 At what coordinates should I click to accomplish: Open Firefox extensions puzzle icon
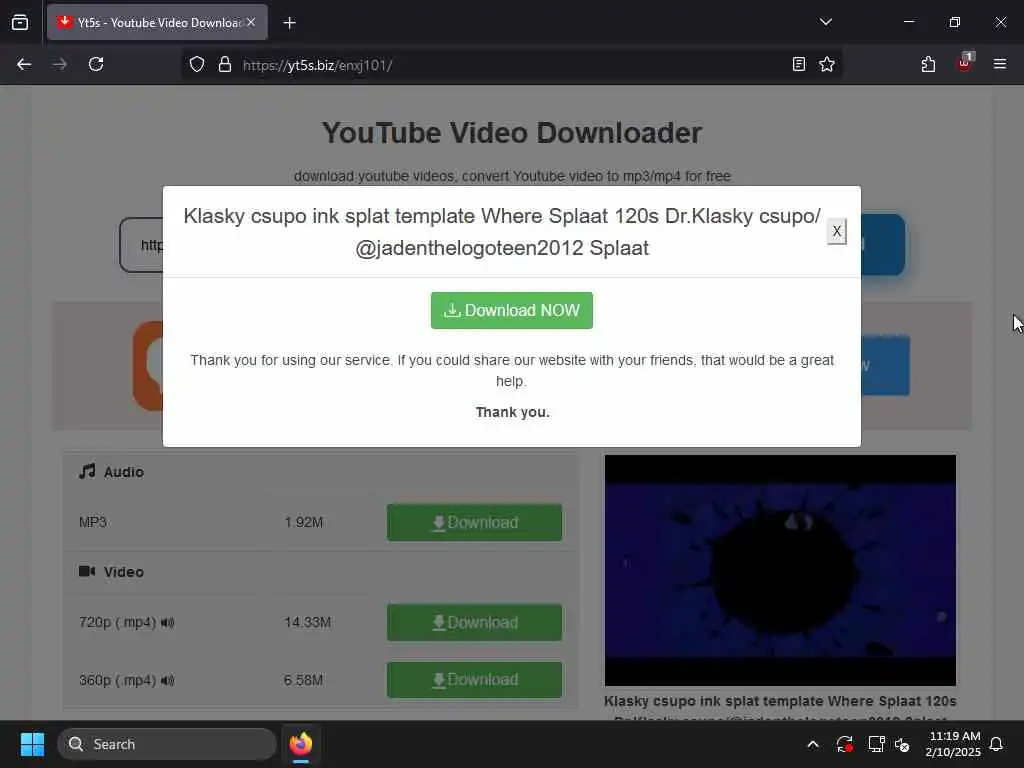tap(928, 64)
